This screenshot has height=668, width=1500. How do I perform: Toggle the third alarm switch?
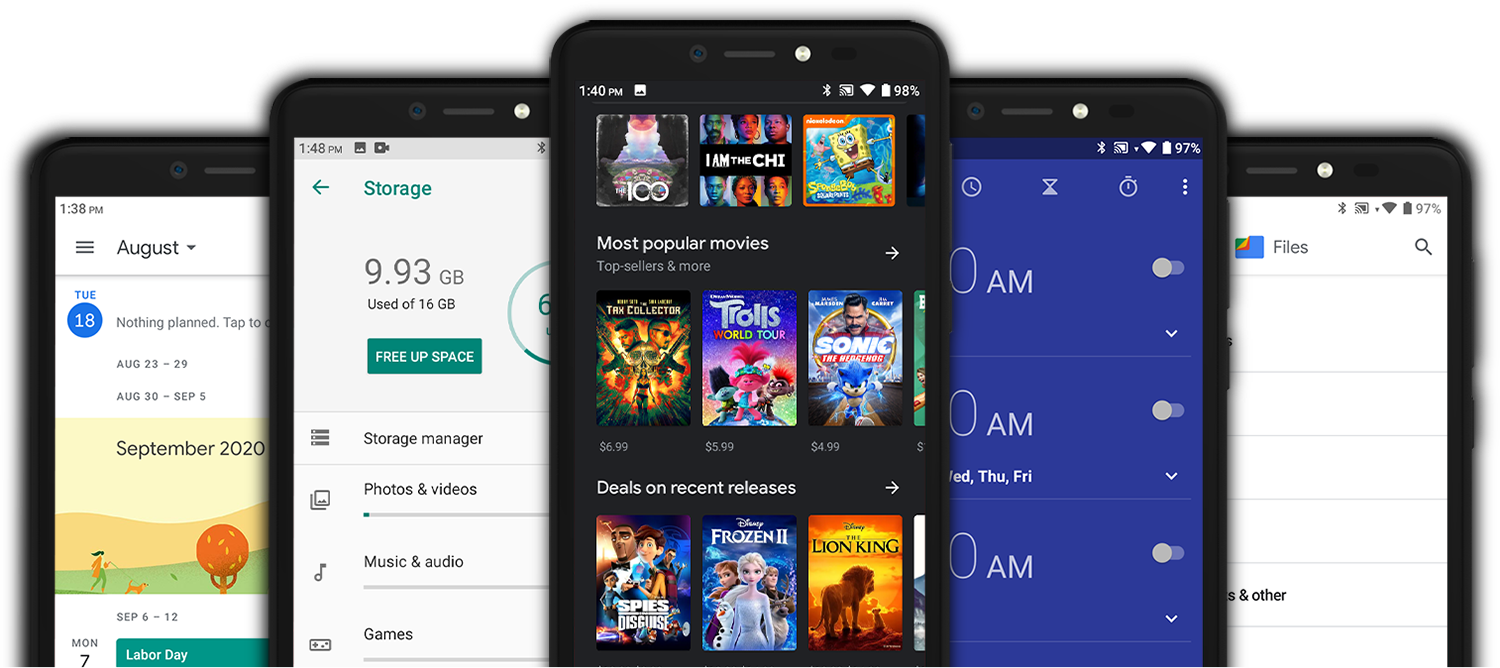(1168, 553)
